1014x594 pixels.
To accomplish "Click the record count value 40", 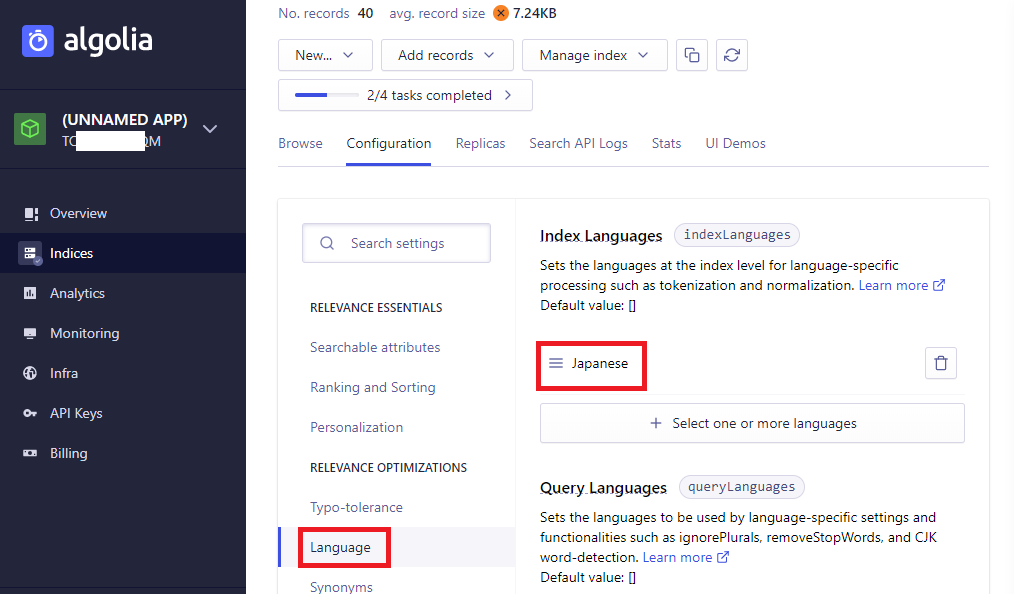I will pos(365,13).
